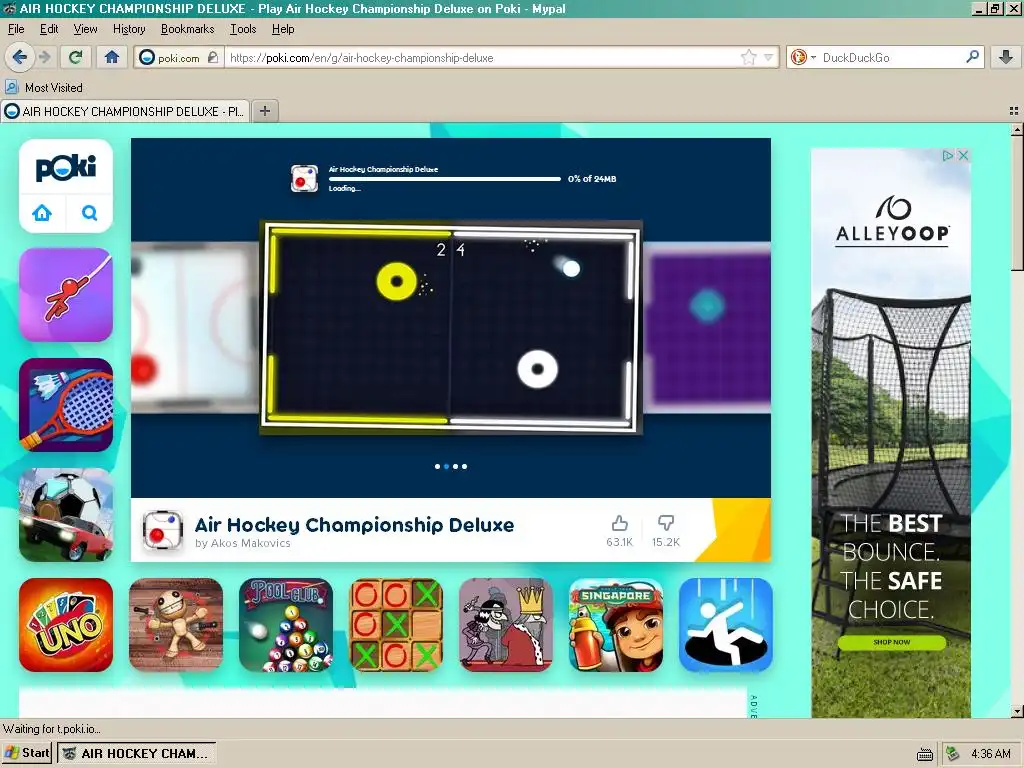Click the Alleyoop logo in the ad
This screenshot has width=1024, height=768.
(x=892, y=219)
